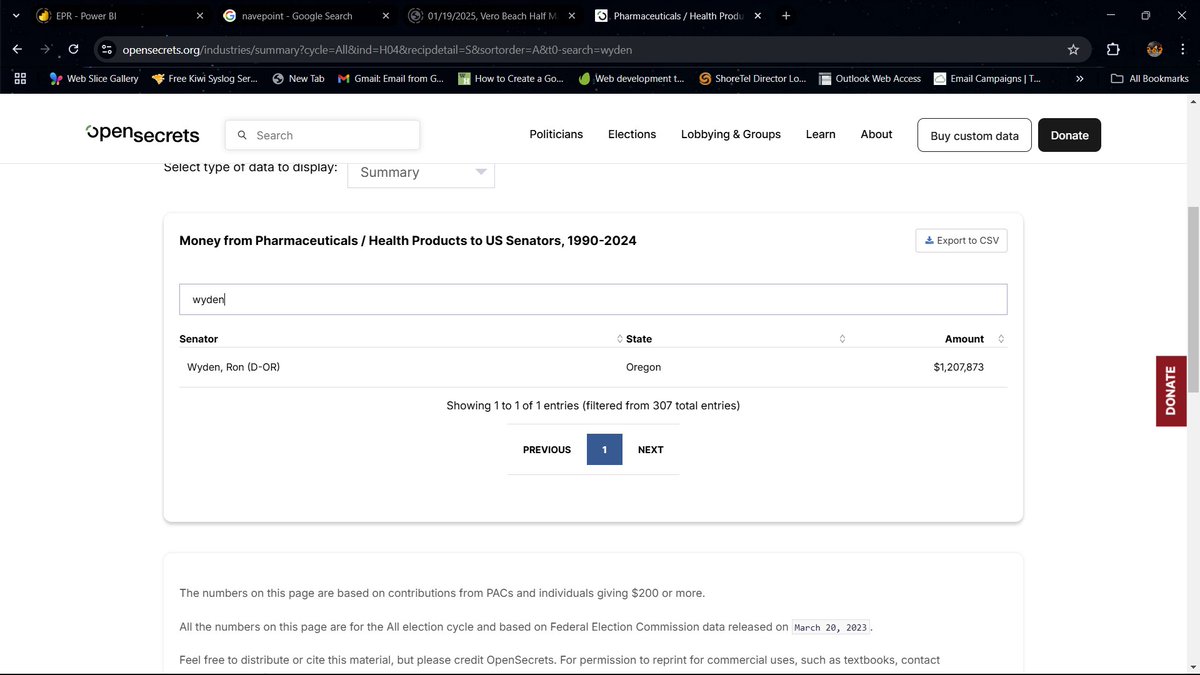Open the Summary data type dropdown
Viewport: 1200px width, 675px height.
click(x=421, y=172)
